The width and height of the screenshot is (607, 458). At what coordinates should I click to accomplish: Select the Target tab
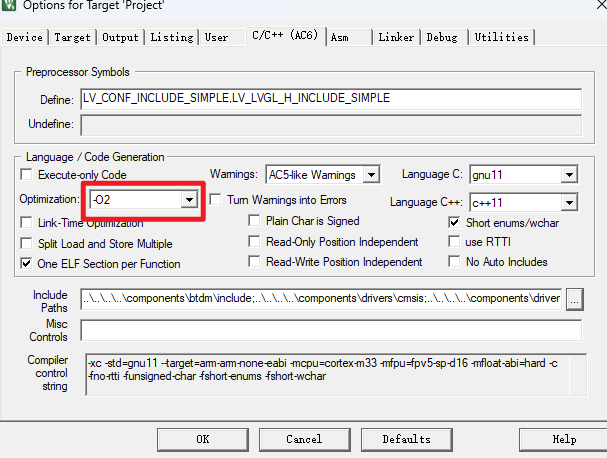tap(72, 37)
